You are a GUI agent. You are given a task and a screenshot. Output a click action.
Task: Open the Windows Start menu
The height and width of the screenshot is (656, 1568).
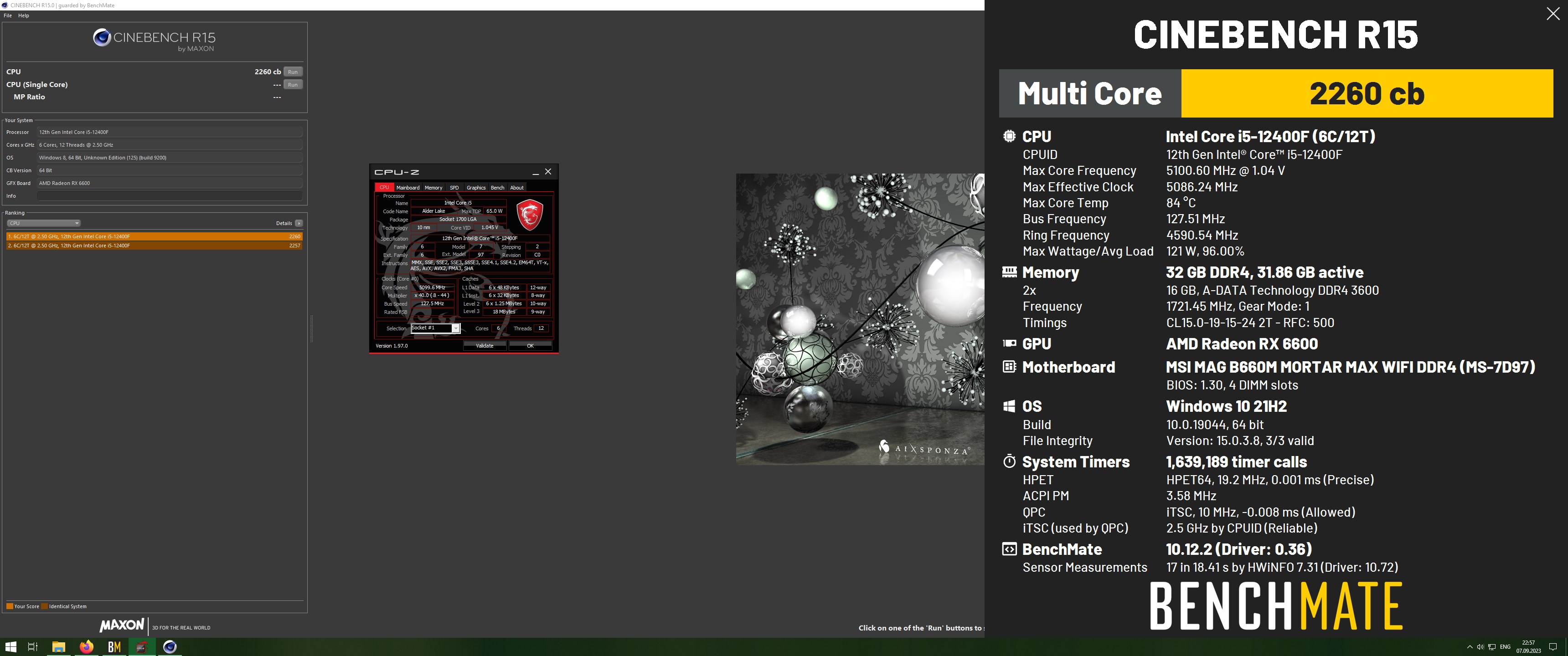(x=10, y=647)
